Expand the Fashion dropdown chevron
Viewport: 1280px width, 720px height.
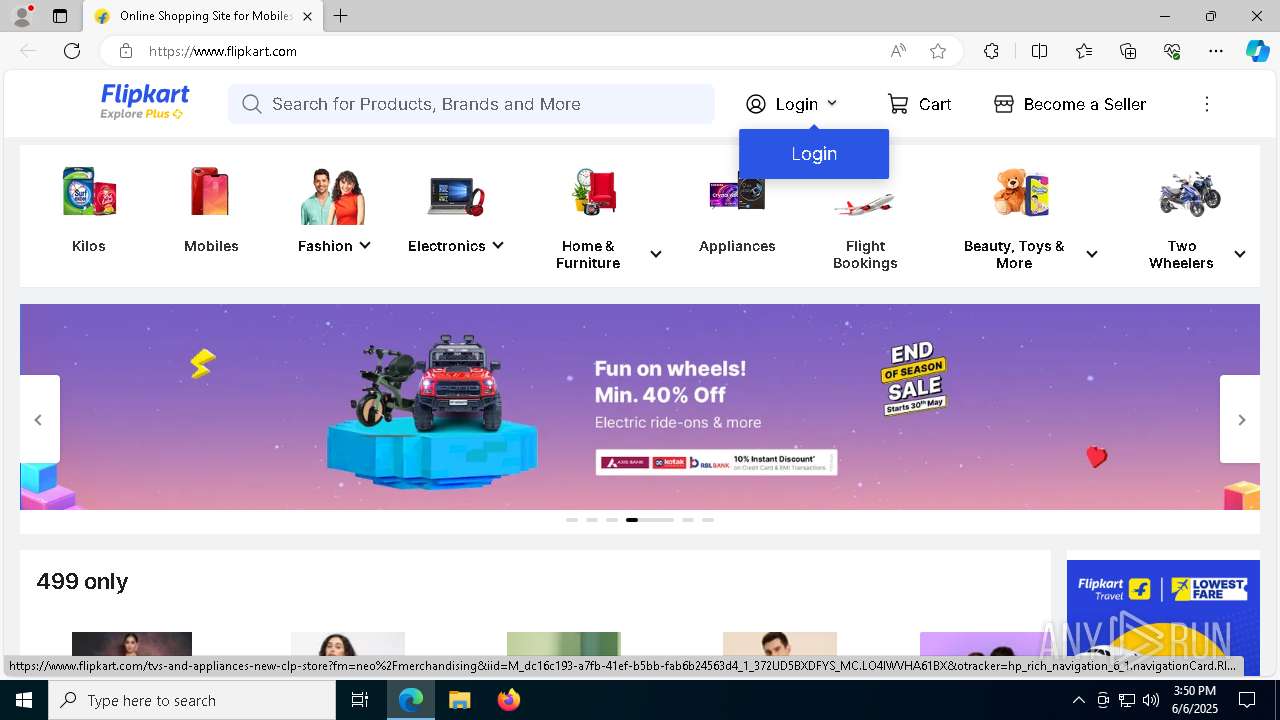[x=365, y=246]
